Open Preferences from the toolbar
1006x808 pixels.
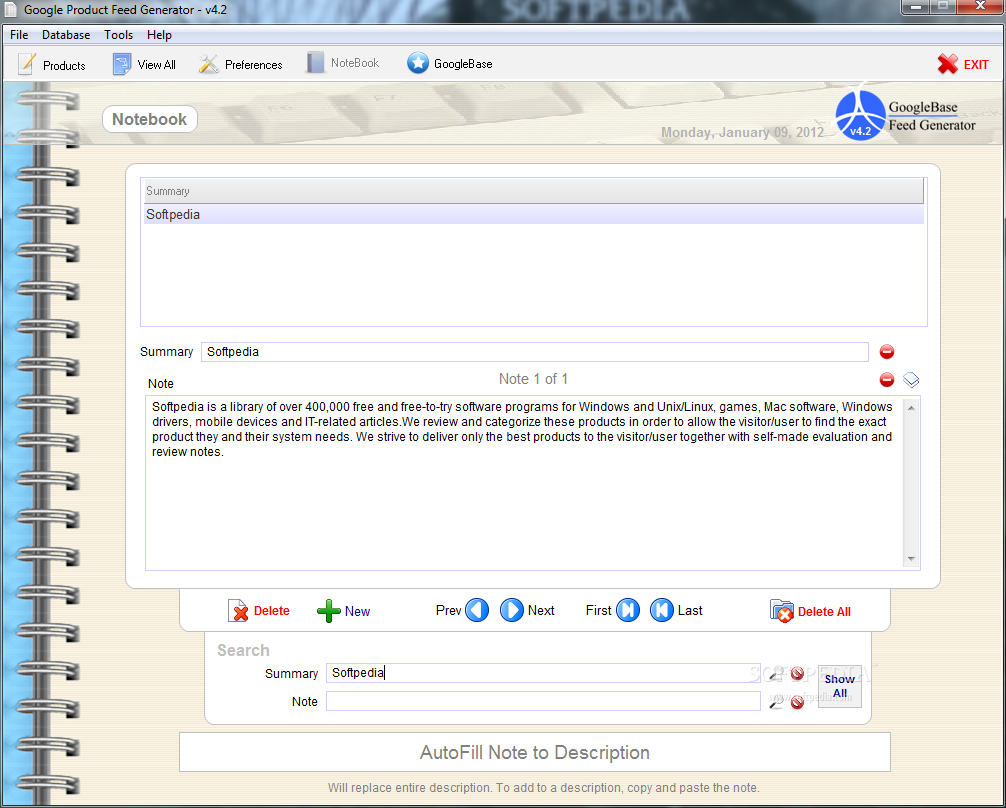coord(241,65)
